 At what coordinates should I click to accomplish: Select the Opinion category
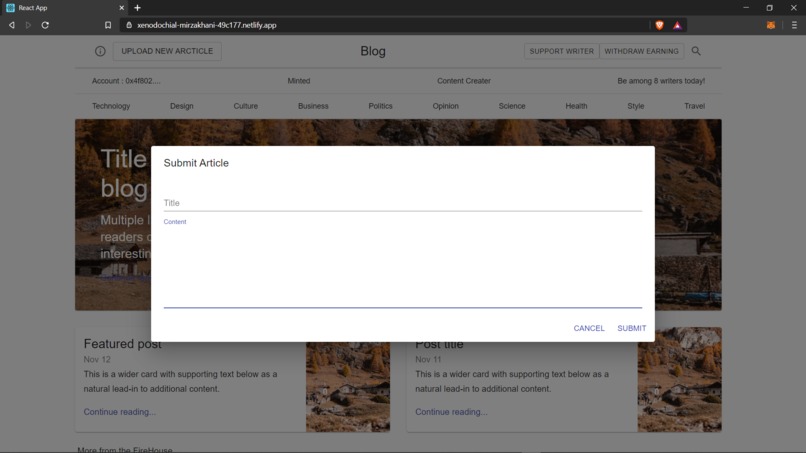445,106
